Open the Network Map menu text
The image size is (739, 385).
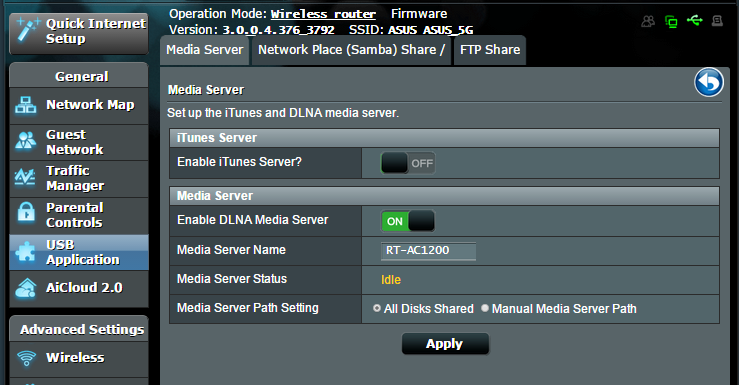click(x=90, y=105)
